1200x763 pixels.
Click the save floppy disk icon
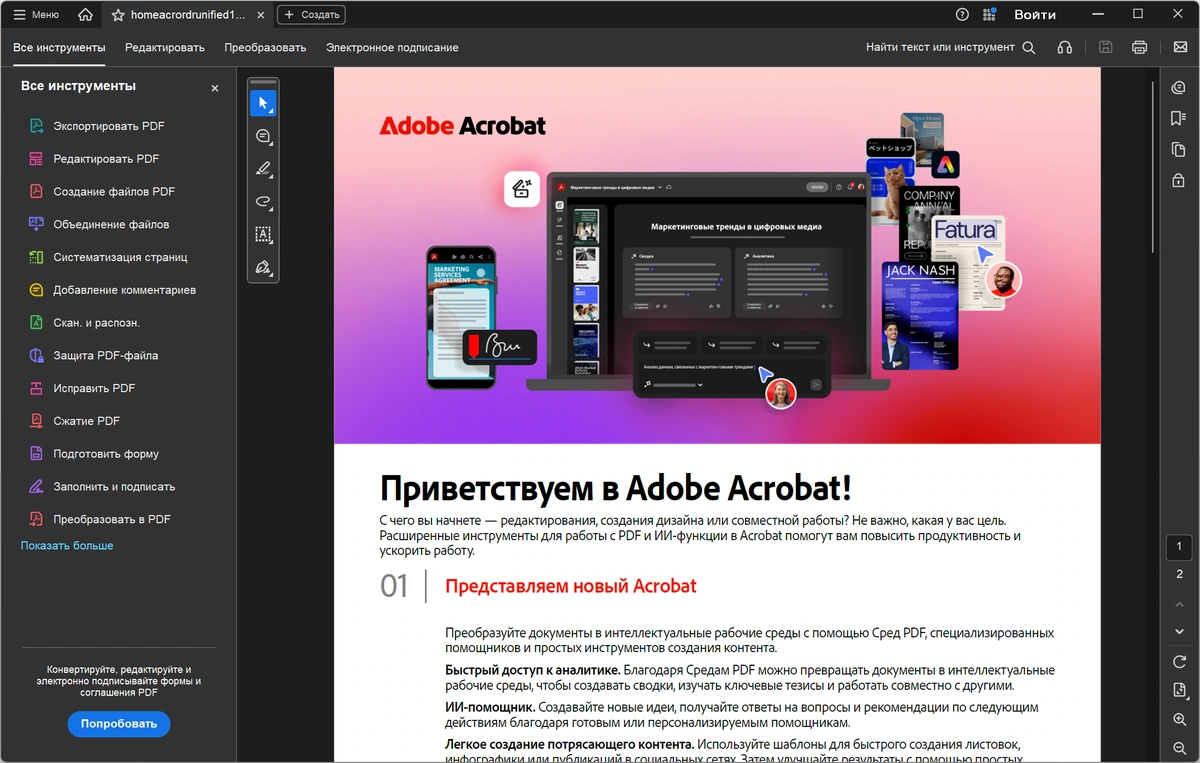[x=1106, y=47]
